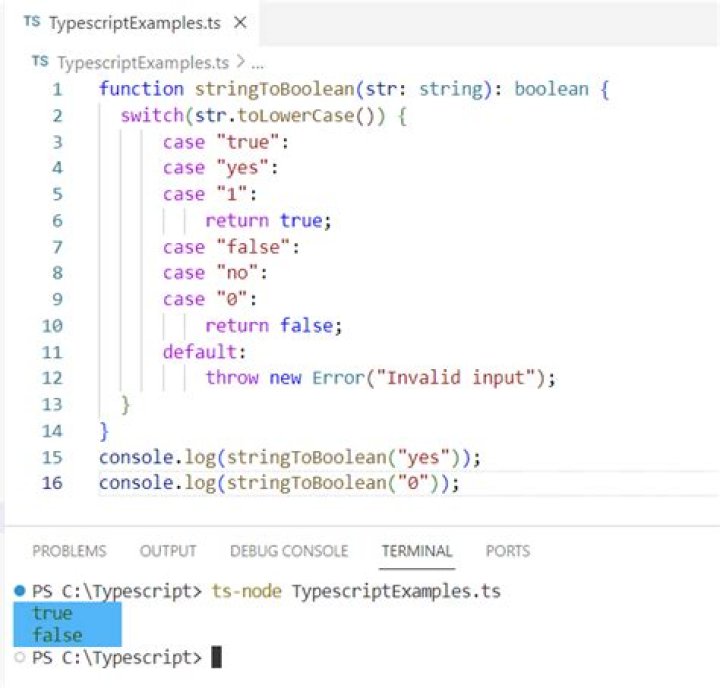This screenshot has height=688, width=720.
Task: Switch to the DEBUG CONSOLE tab
Action: tap(289, 551)
